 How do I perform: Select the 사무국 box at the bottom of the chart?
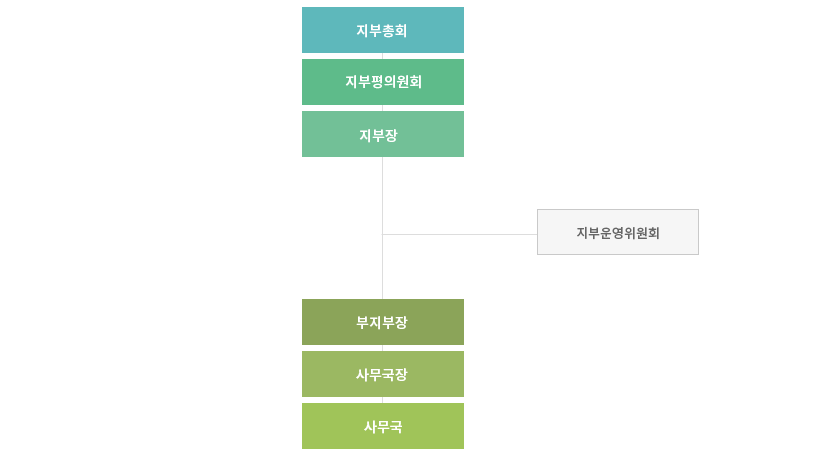pyautogui.click(x=383, y=426)
